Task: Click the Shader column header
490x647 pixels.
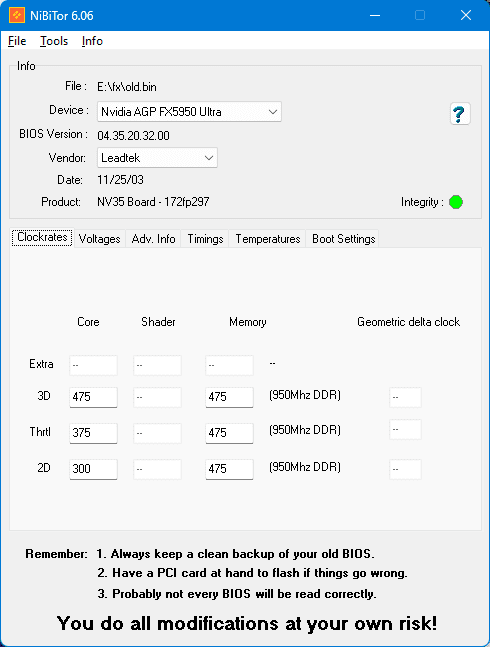Action: 158,322
